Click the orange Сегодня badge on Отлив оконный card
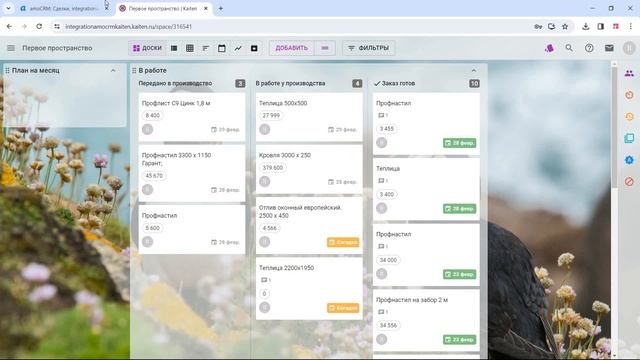This screenshot has width=640, height=360. (343, 242)
